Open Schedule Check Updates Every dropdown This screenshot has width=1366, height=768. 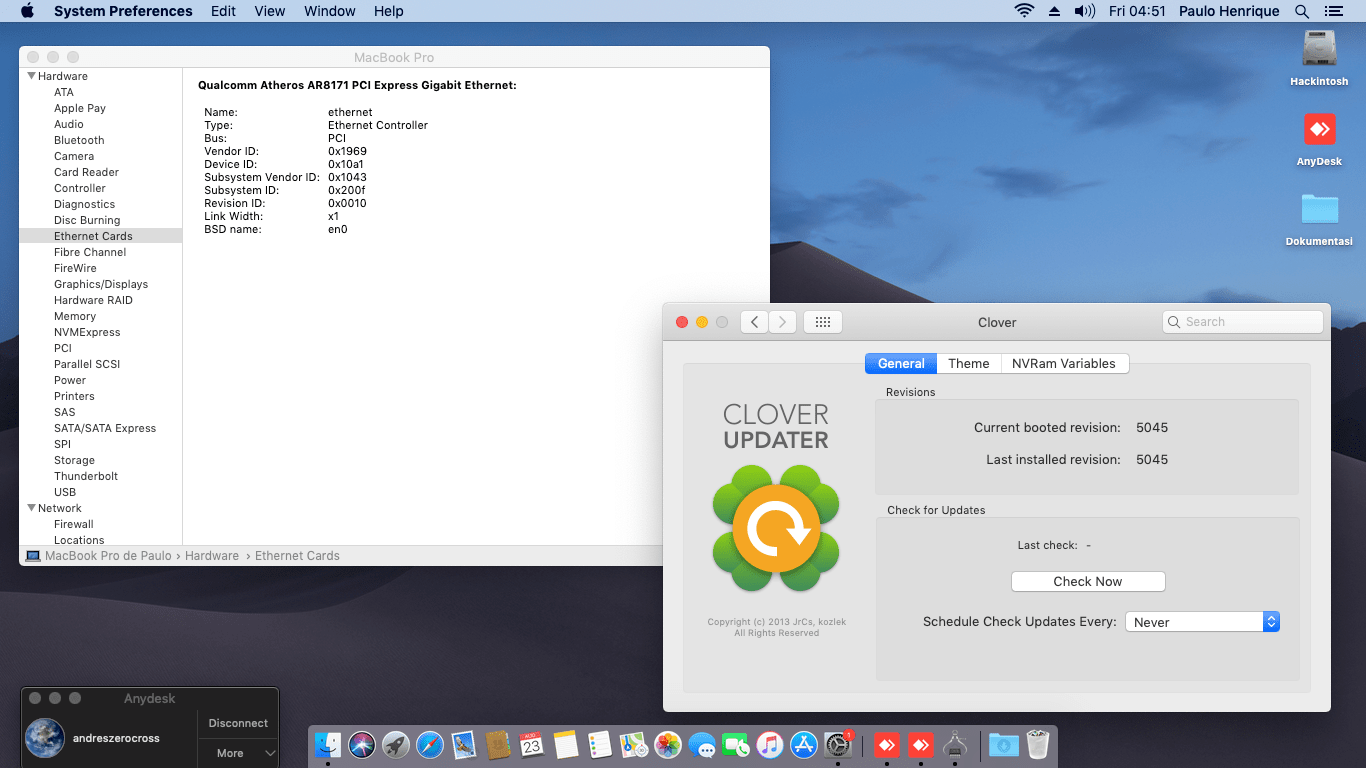pos(1202,622)
